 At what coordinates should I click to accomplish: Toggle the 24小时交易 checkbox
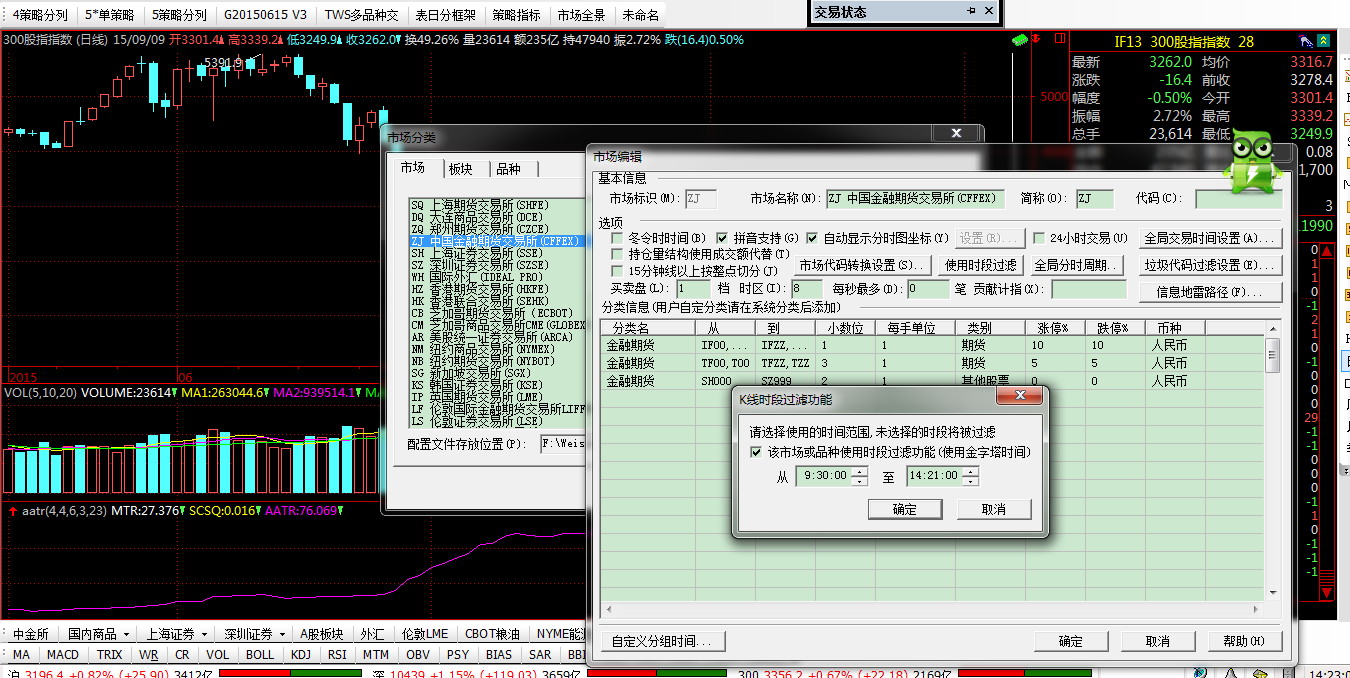pyautogui.click(x=1038, y=239)
